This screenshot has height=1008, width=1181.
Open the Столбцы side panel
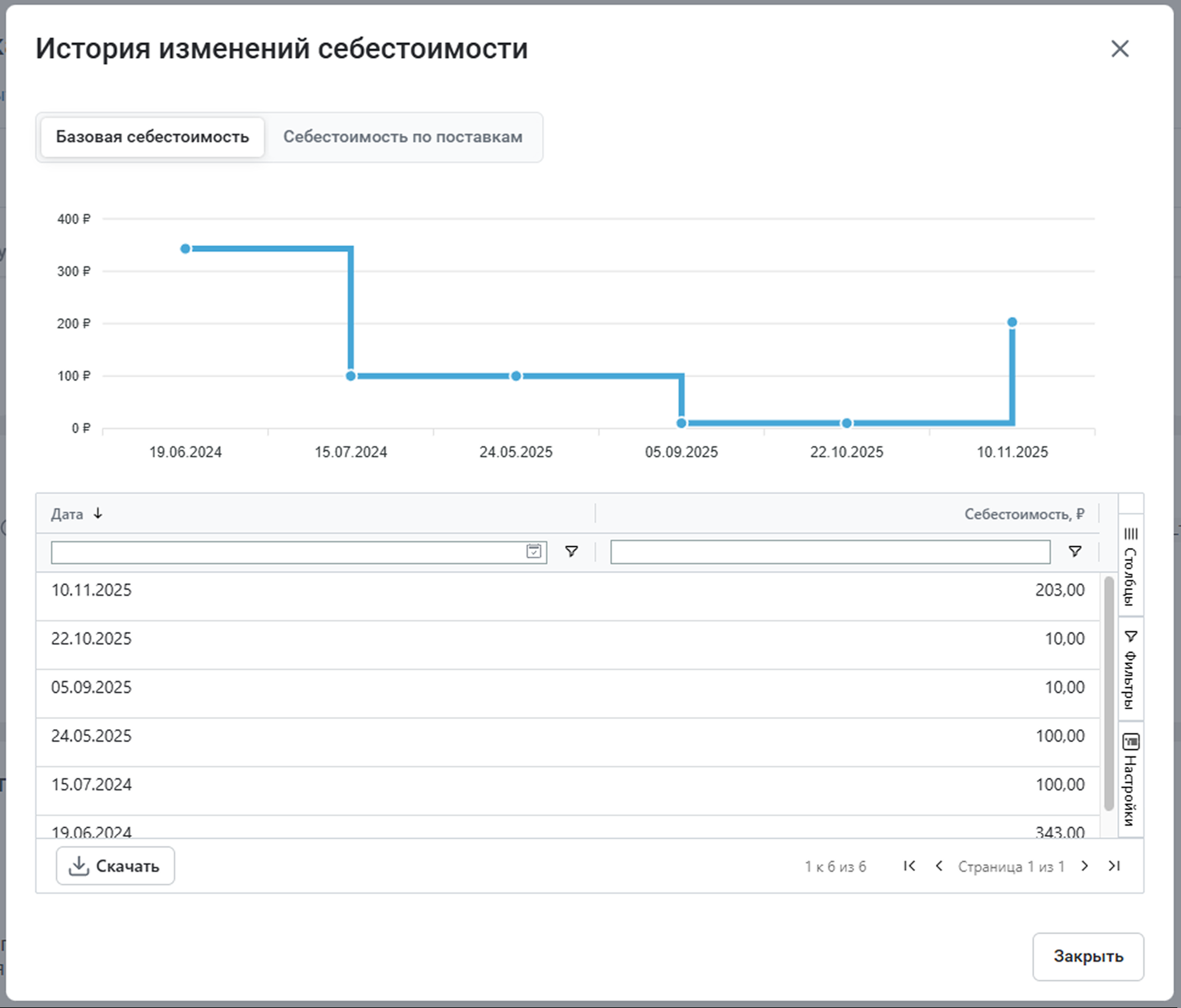[1131, 566]
